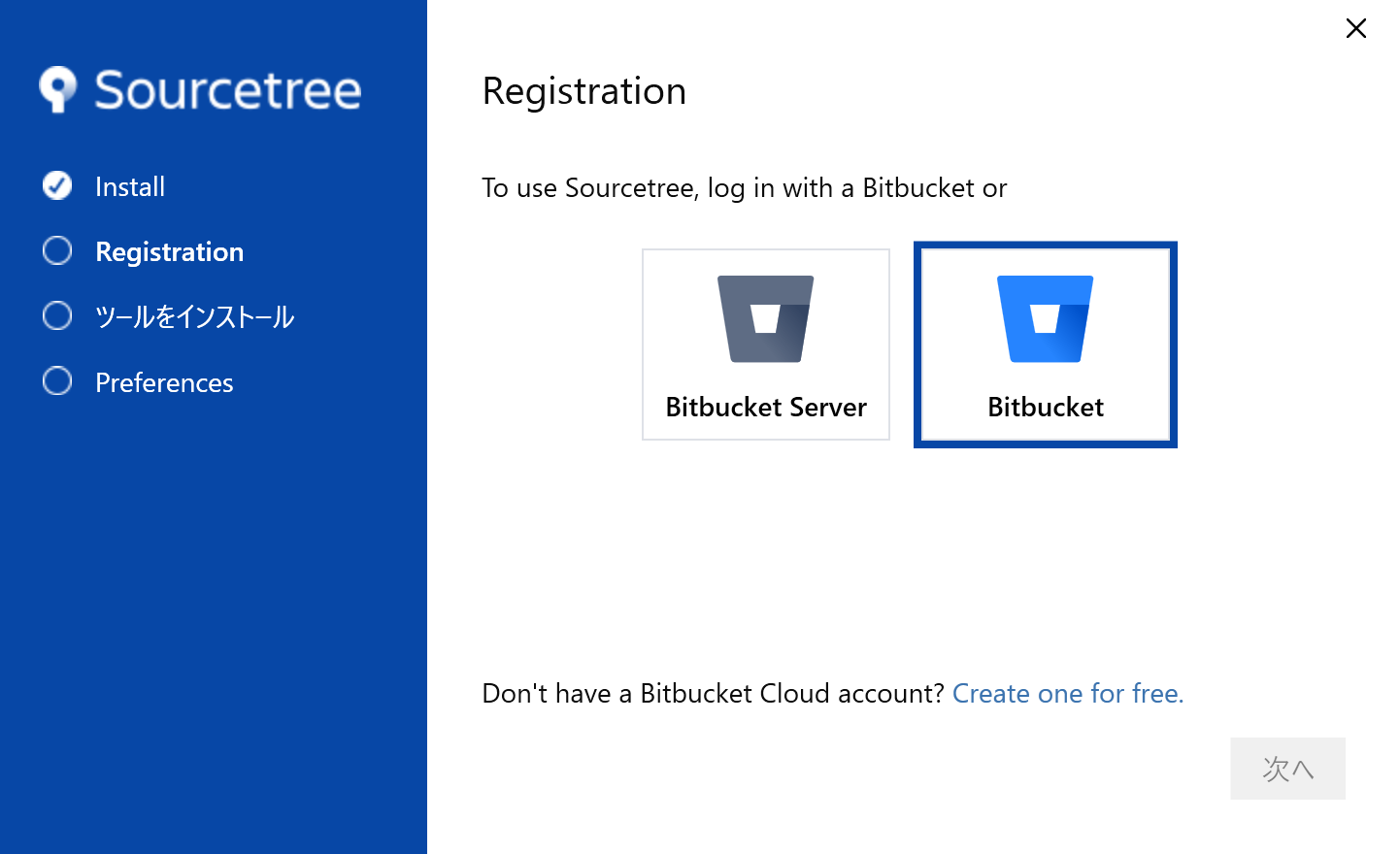Click the ツールをインストール step circle

tap(57, 315)
